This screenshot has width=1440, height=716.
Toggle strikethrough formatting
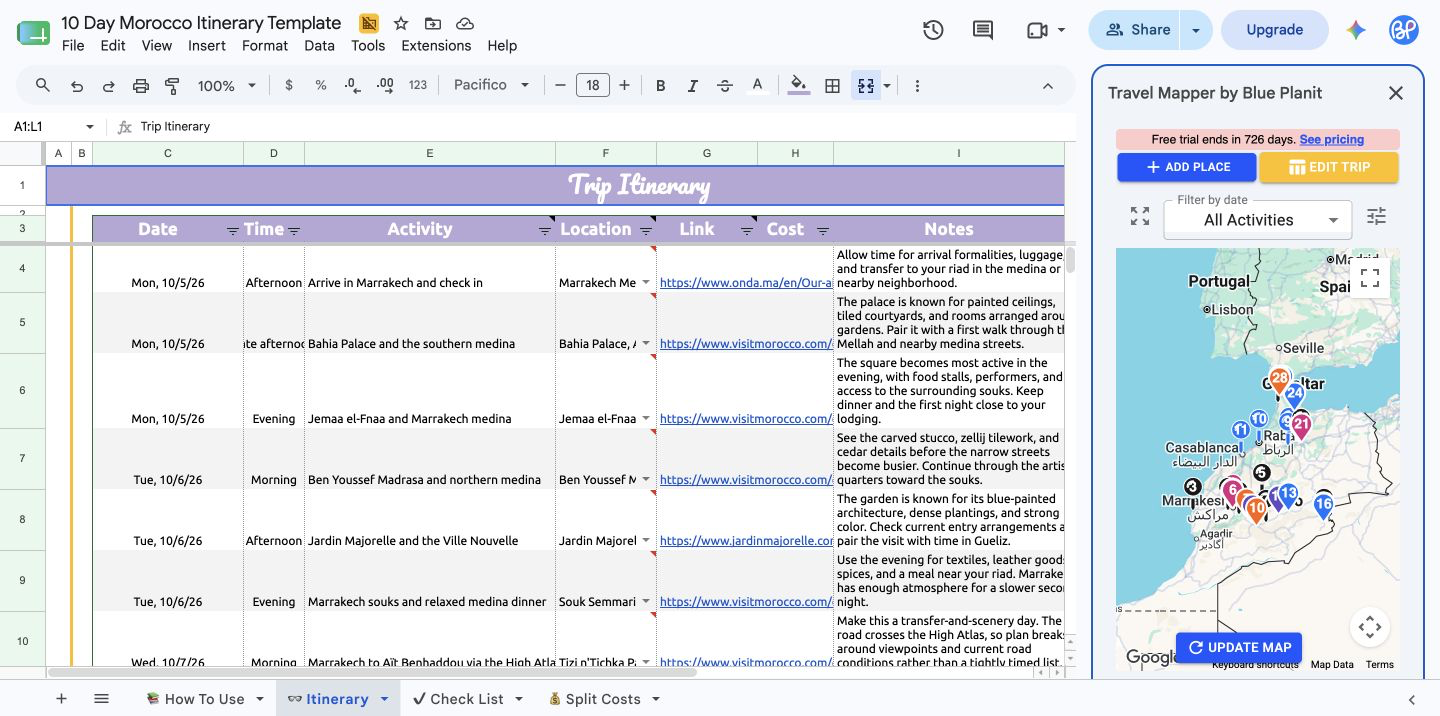pyautogui.click(x=725, y=86)
